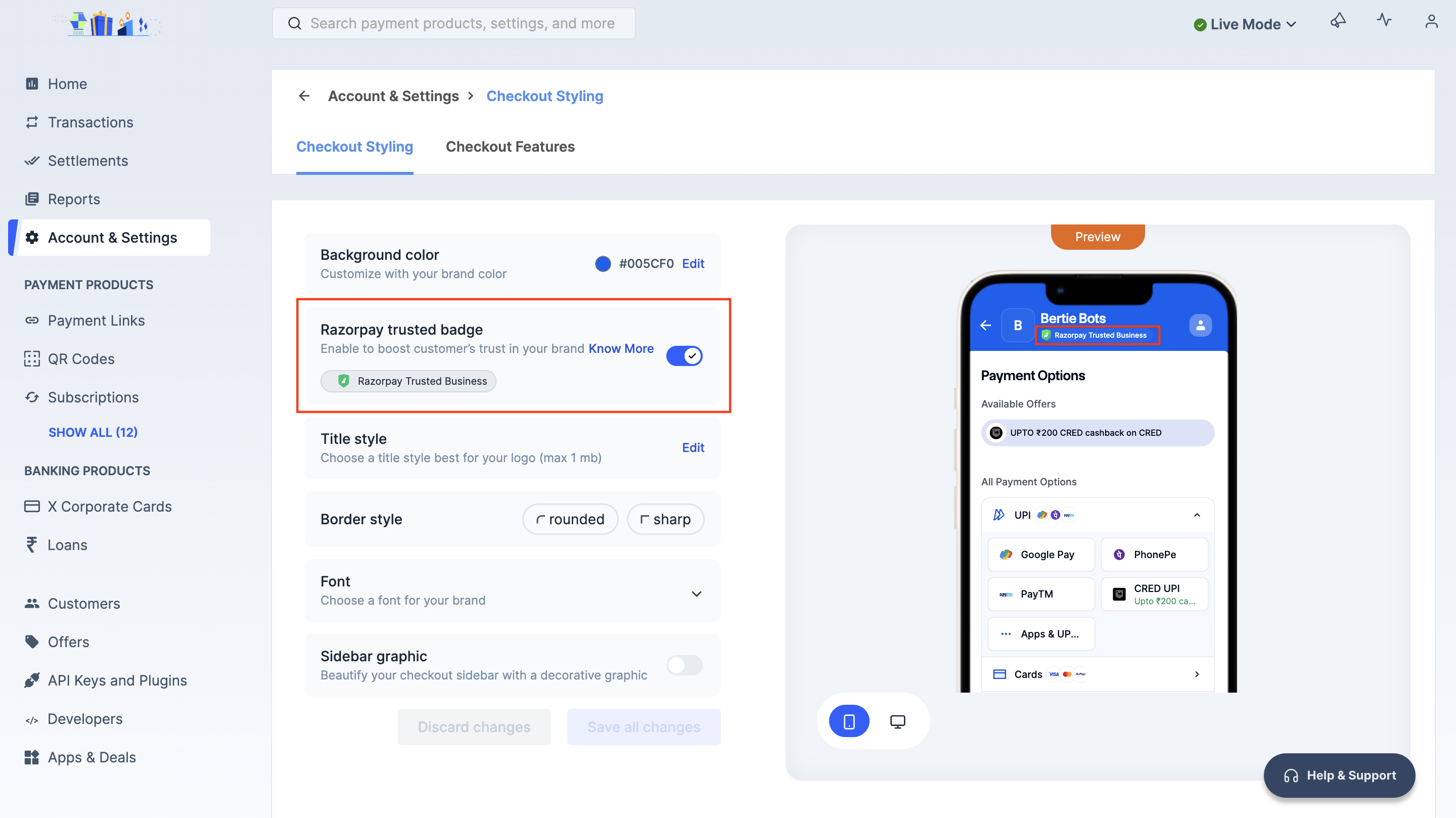The image size is (1456, 818).
Task: Expand the Cards option in preview
Action: point(1197,674)
